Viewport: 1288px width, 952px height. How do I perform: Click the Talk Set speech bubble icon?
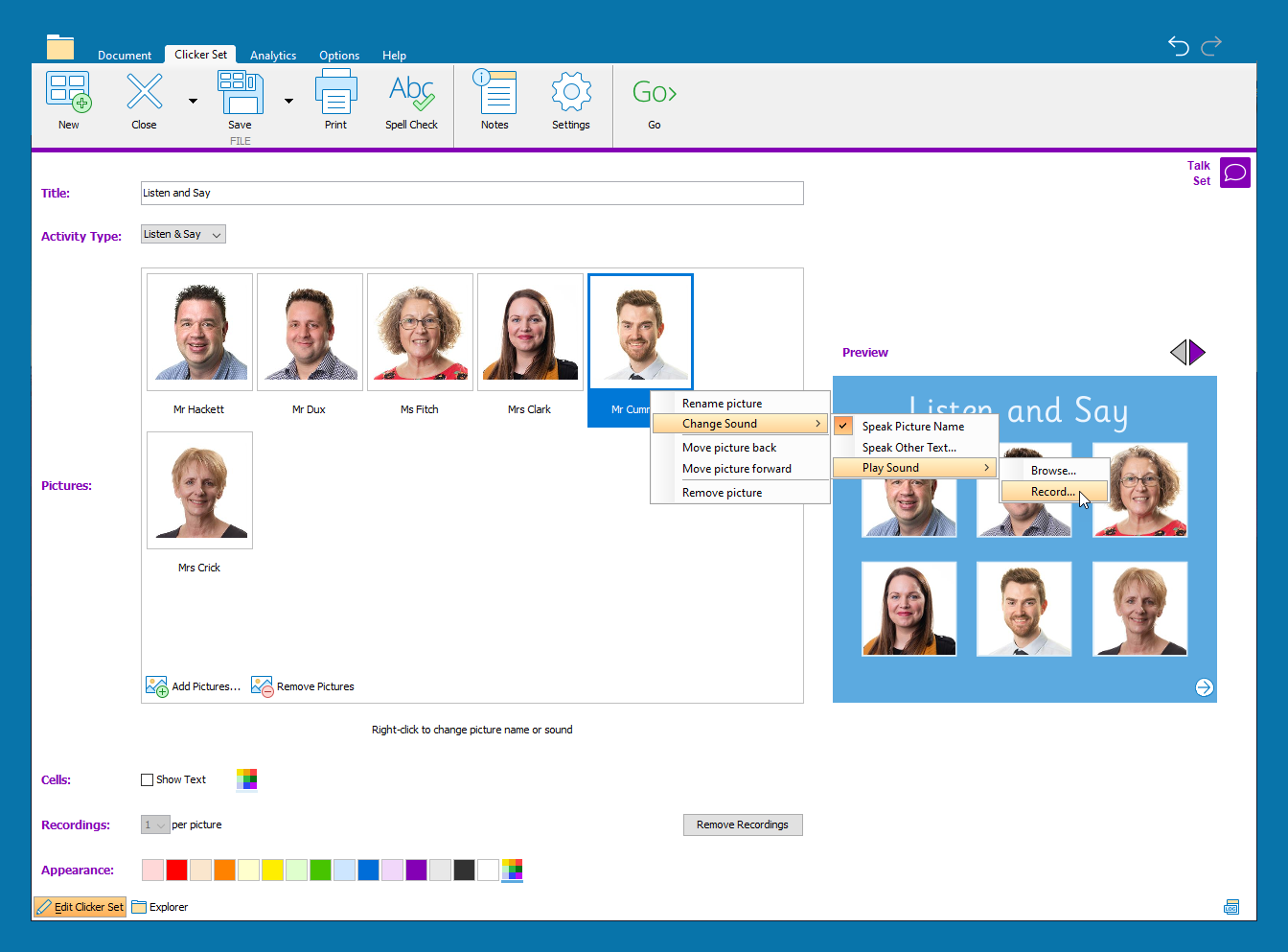[1235, 173]
